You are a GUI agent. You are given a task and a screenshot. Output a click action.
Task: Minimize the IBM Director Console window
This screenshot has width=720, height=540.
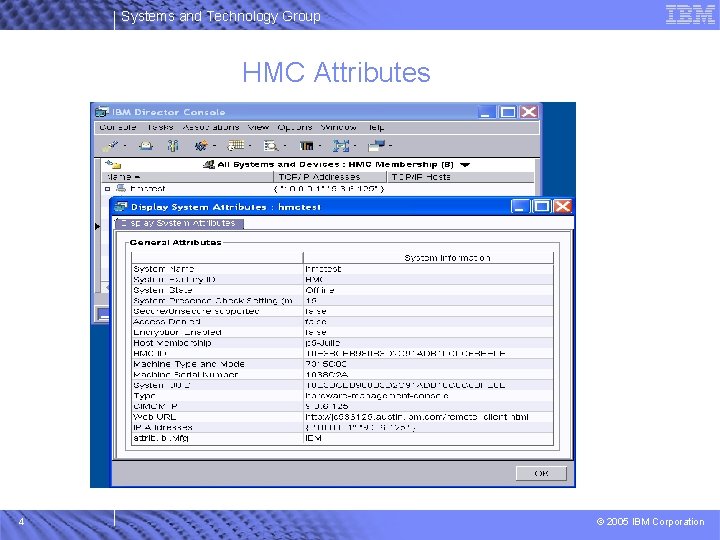[x=486, y=112]
